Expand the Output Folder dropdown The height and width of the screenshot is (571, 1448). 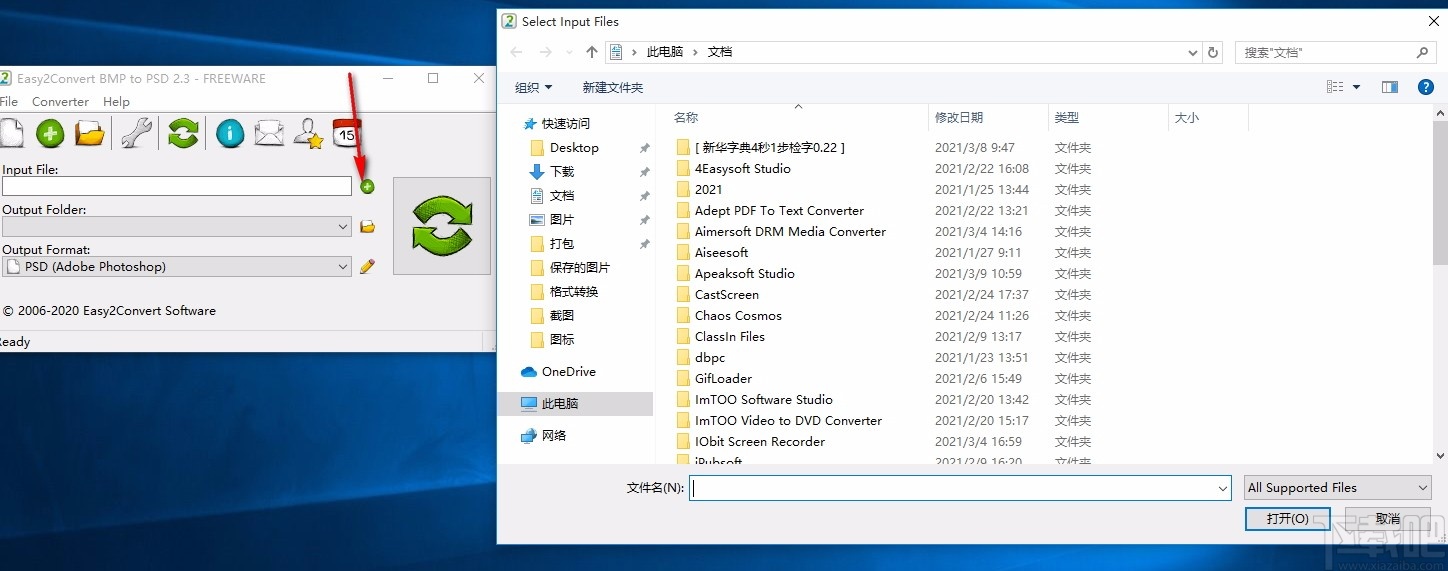(x=343, y=227)
